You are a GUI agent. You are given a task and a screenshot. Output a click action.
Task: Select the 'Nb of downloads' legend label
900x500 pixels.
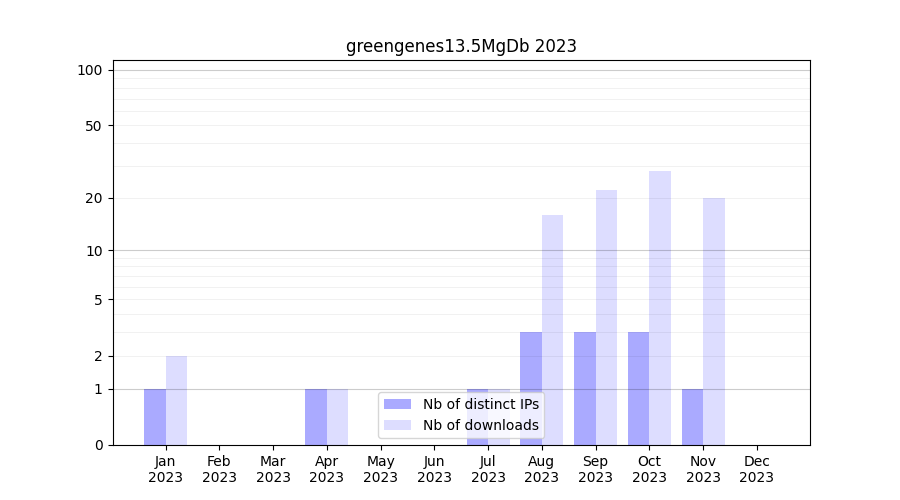[481, 425]
